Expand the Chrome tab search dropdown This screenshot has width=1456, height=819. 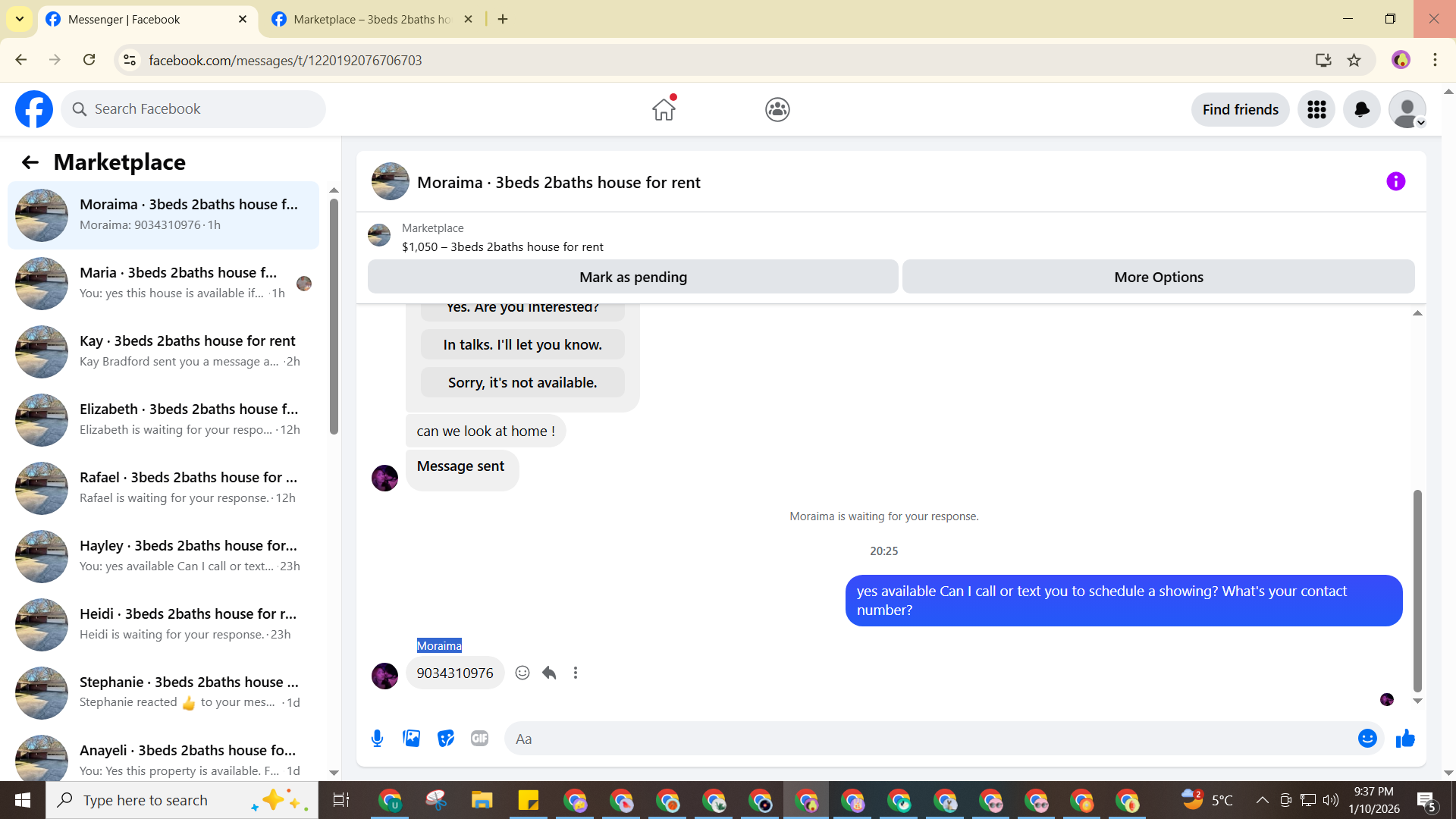tap(20, 19)
